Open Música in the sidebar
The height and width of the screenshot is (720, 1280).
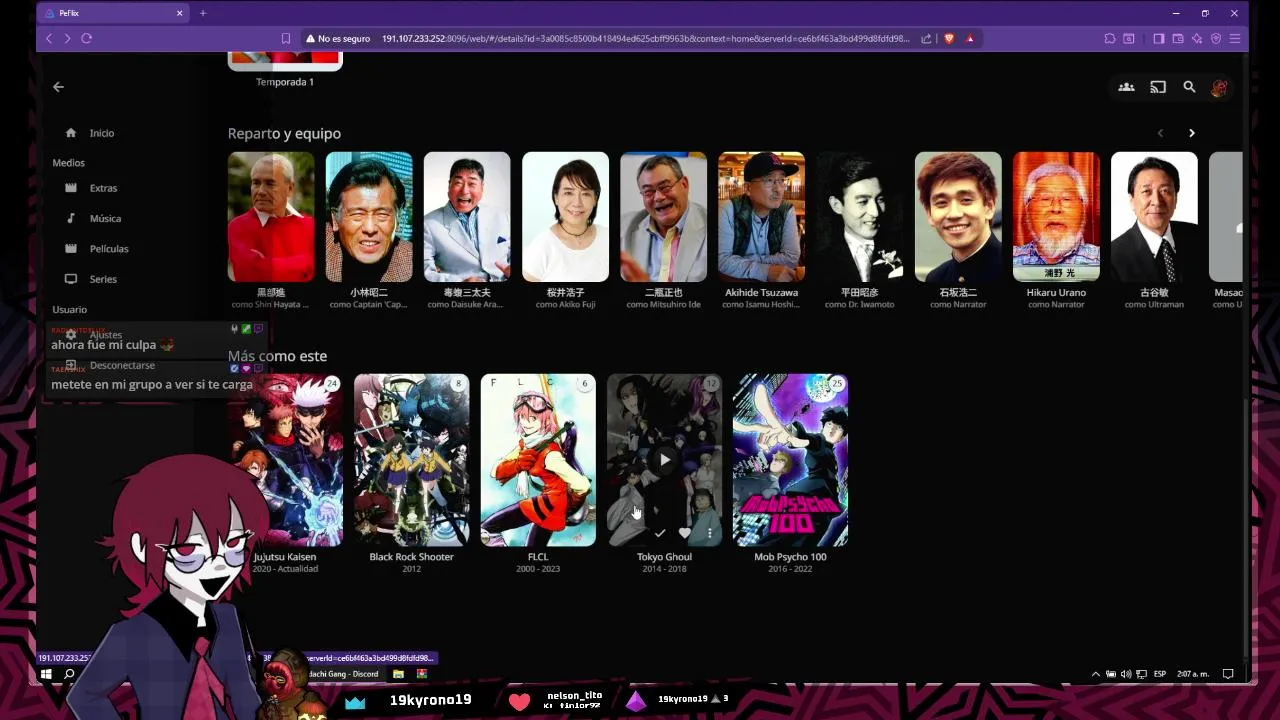tap(105, 218)
